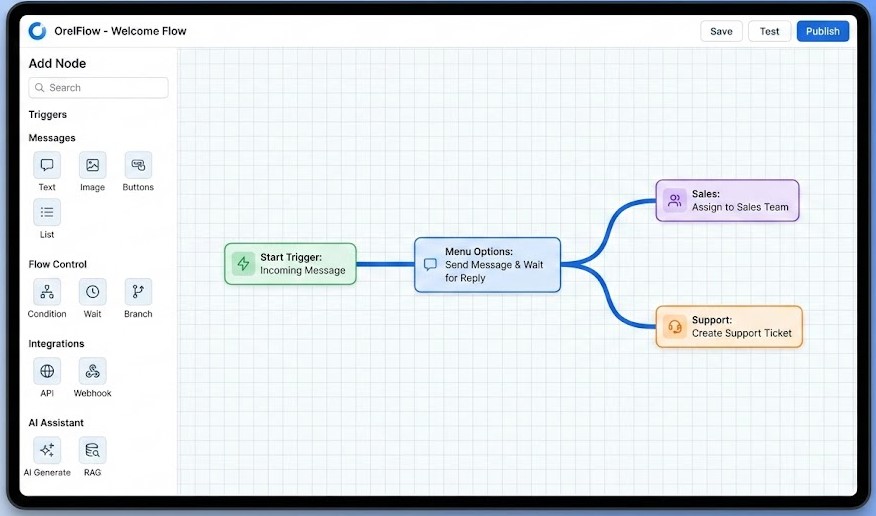Select the Branch flow control icon
The width and height of the screenshot is (876, 516).
138,292
